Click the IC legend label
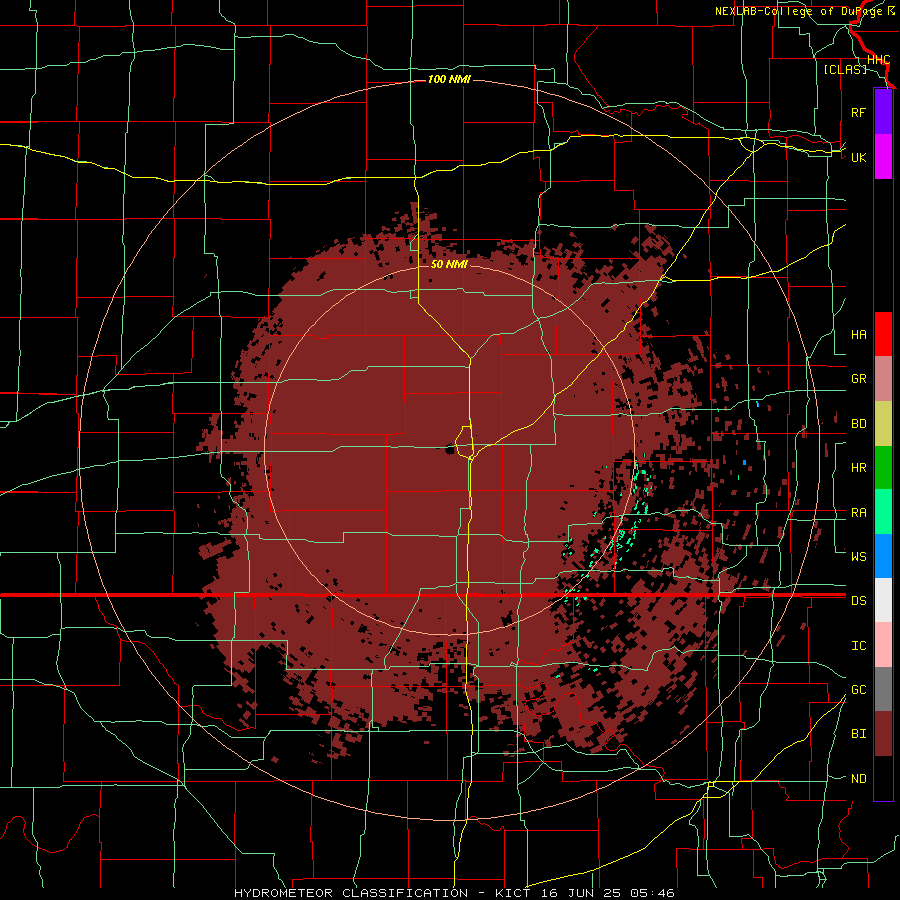900x900 pixels. (x=858, y=646)
